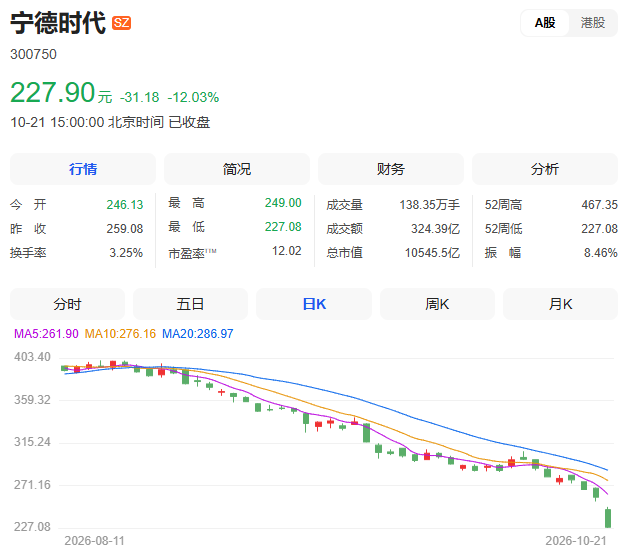
Task: Click the MA10:276.16 indicator label
Action: pos(120,334)
